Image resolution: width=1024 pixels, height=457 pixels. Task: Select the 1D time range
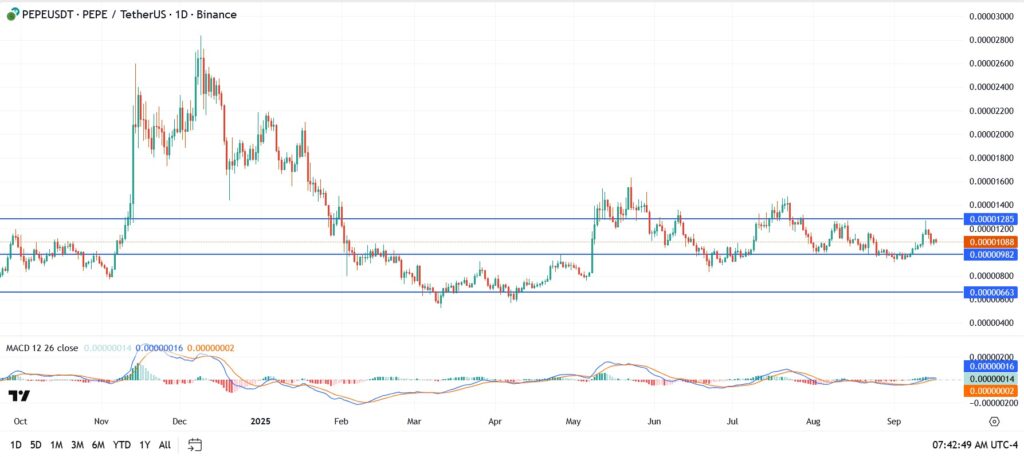pos(16,444)
